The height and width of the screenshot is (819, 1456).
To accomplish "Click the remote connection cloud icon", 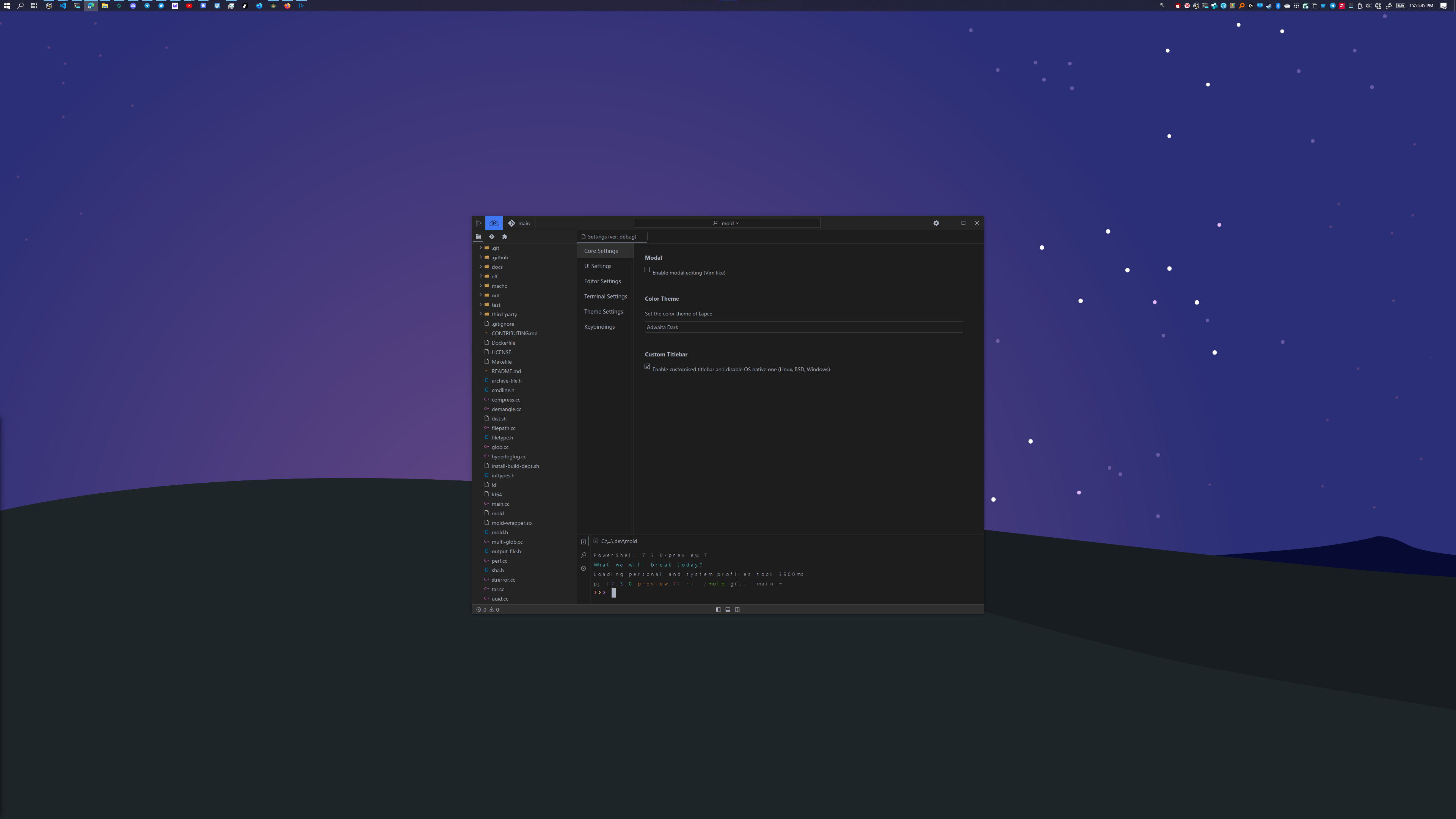I will click(493, 223).
